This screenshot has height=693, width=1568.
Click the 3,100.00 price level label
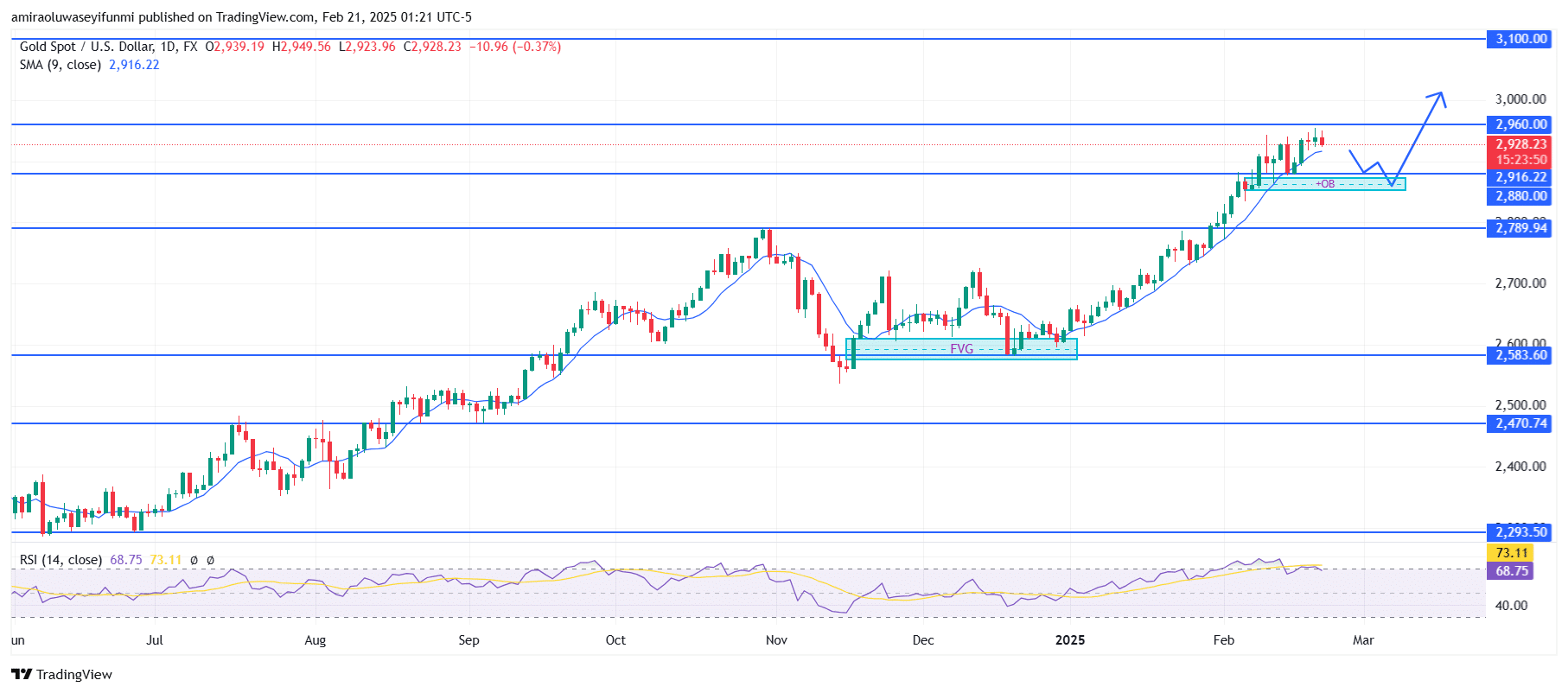click(1520, 39)
